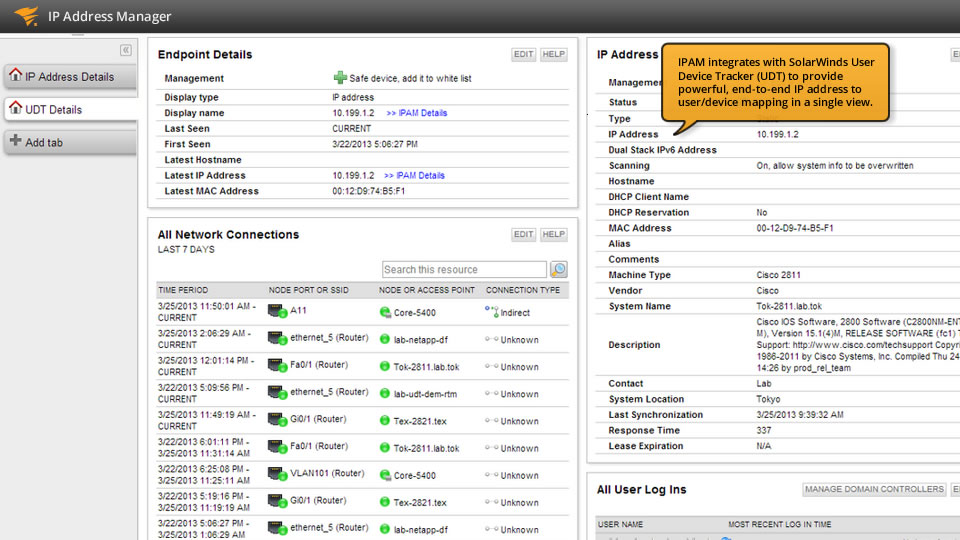The image size is (960, 540).
Task: Click the port icon next to A11
Action: point(277,312)
